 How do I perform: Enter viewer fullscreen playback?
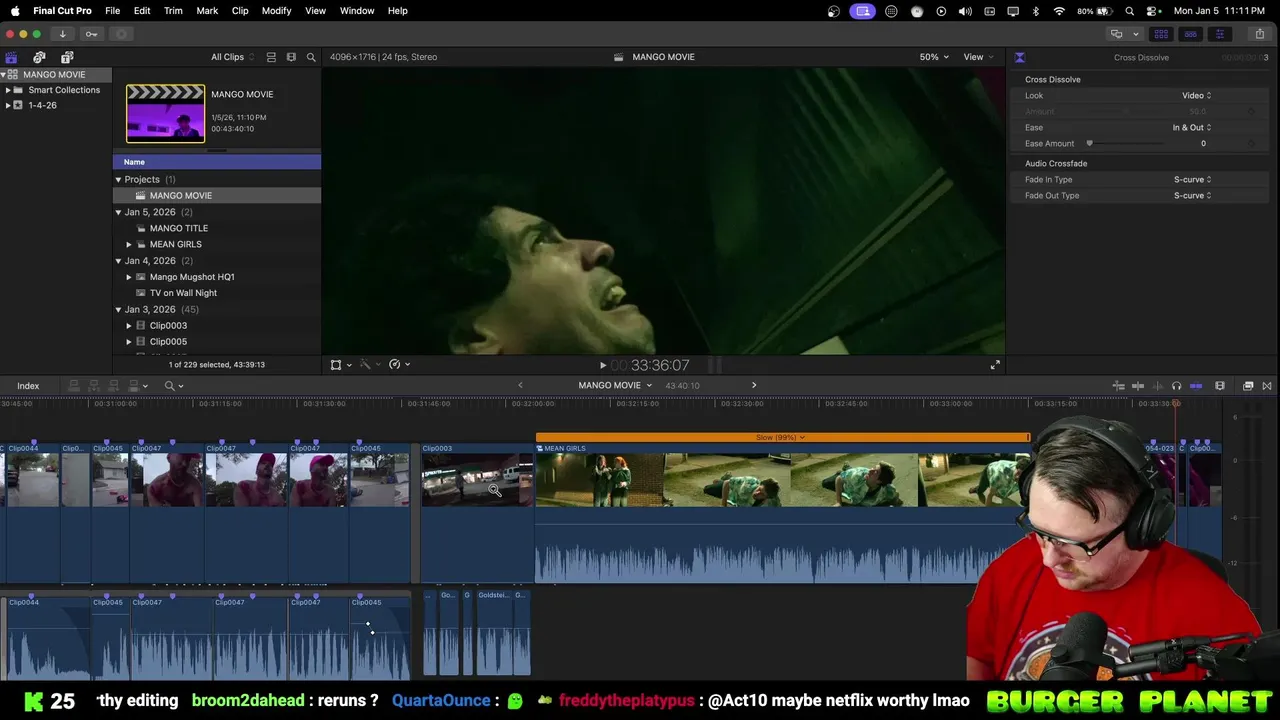coord(995,366)
